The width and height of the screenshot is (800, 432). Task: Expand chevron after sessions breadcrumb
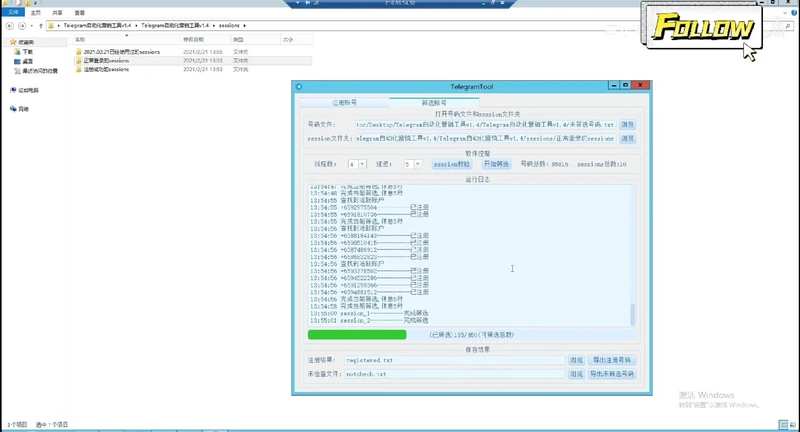tap(244, 26)
